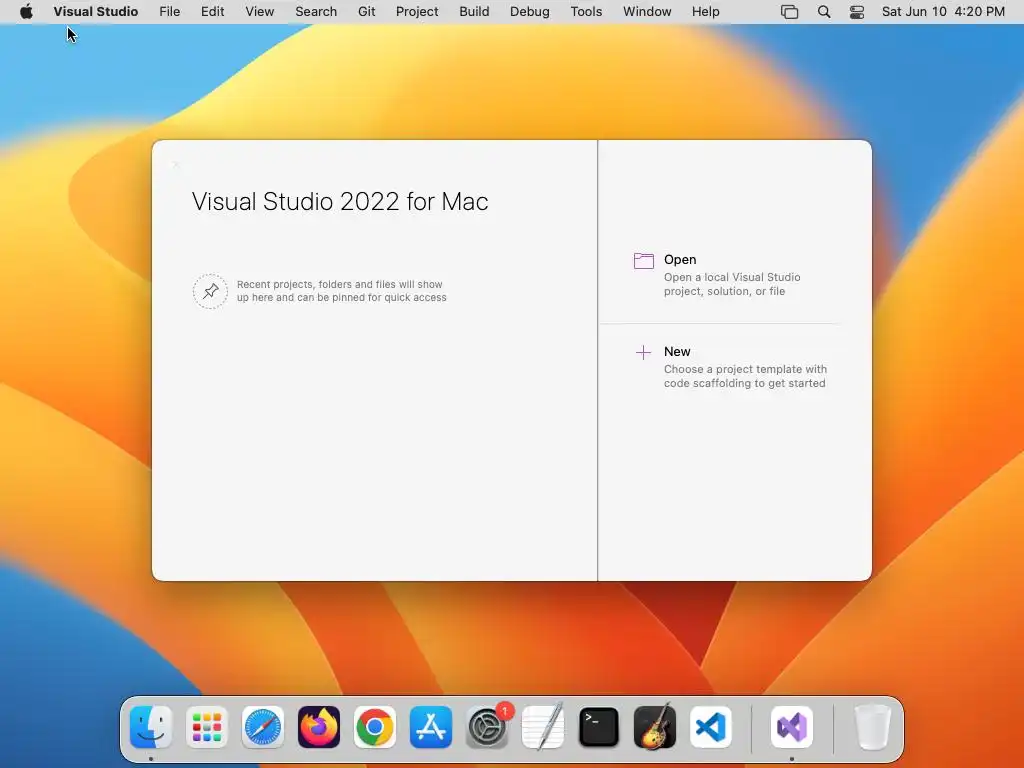
Task: Open the Project menu
Action: tap(417, 12)
